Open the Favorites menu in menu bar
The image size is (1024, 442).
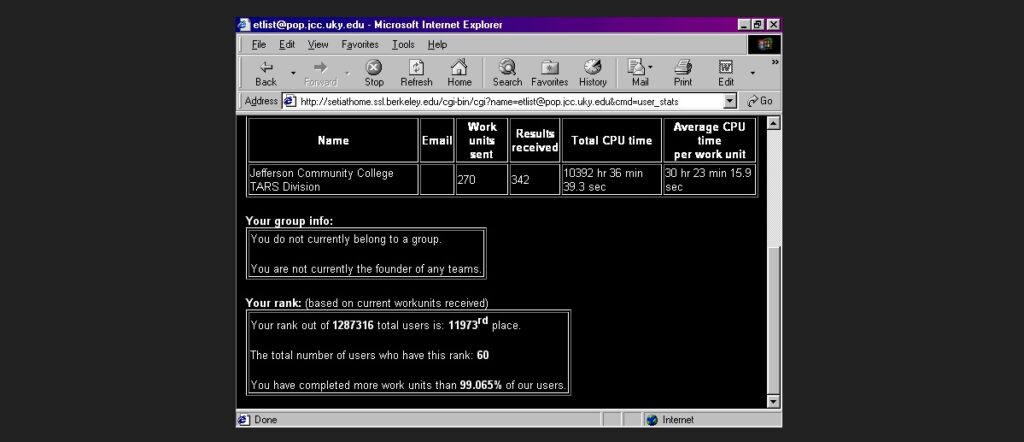point(360,44)
